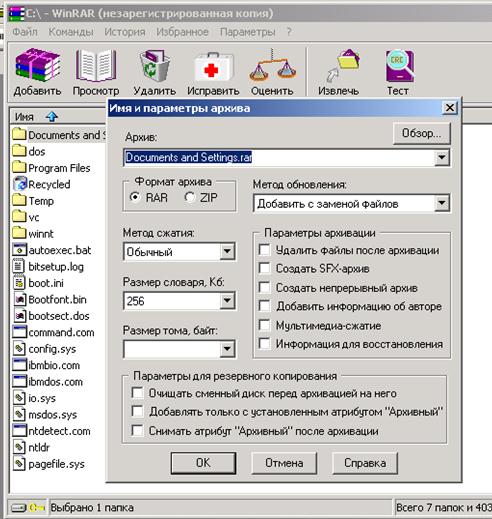The width and height of the screenshot is (492, 519).
Task: Check Снимать атрибут Архивный после архивации
Action: click(137, 430)
